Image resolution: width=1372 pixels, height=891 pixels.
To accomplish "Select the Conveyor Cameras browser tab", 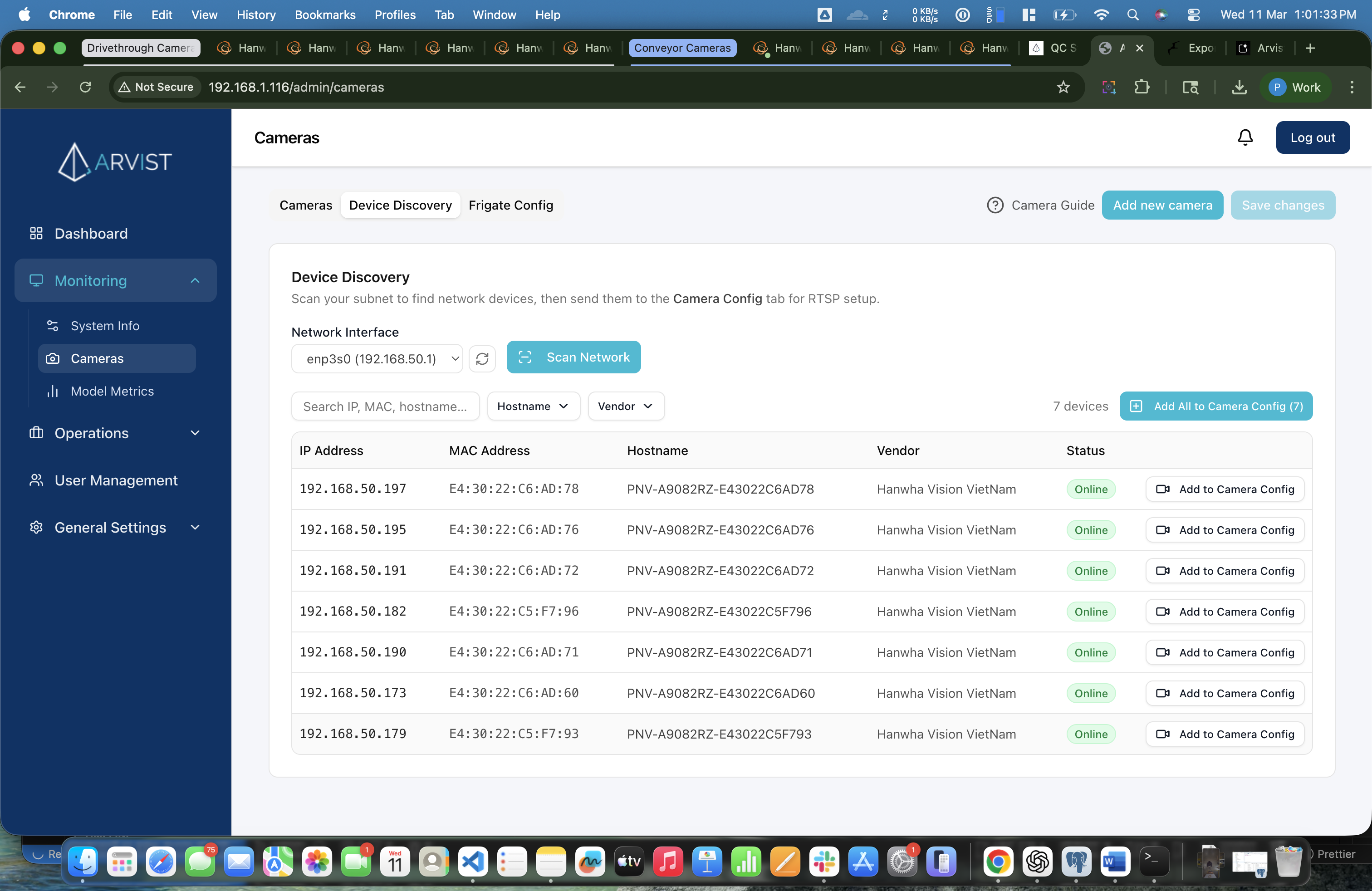I will pyautogui.click(x=682, y=48).
